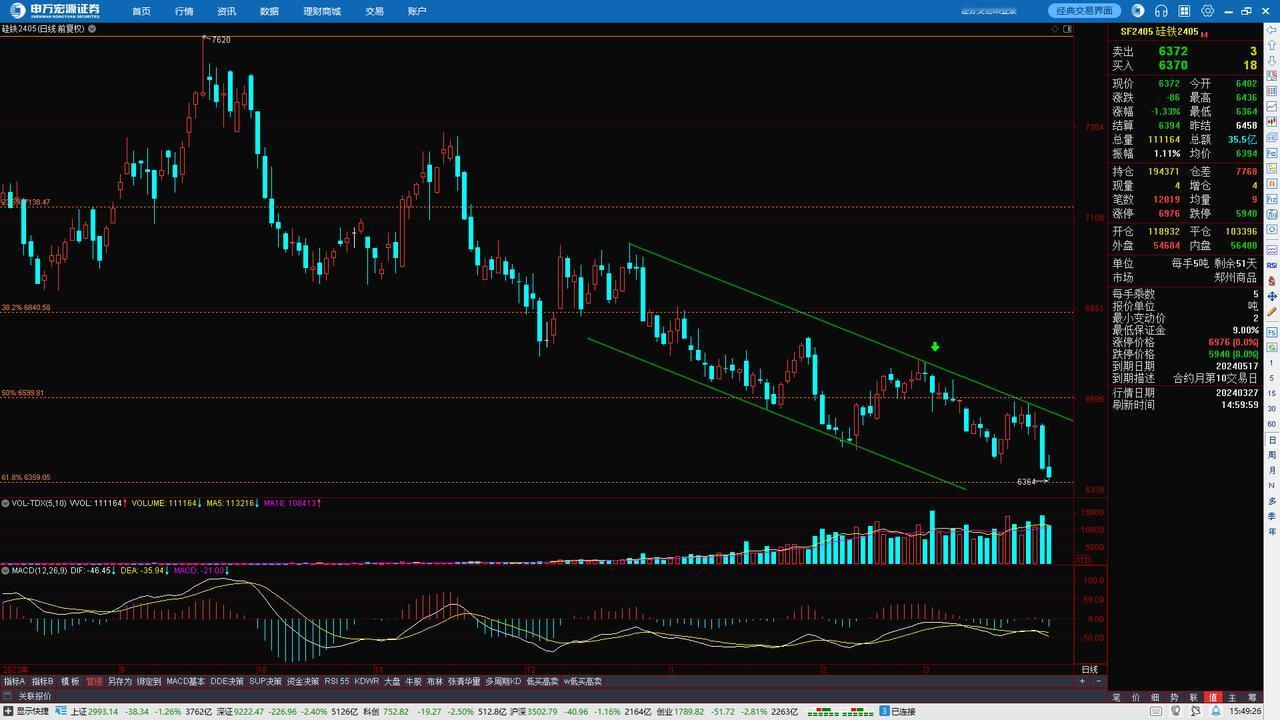Image resolution: width=1280 pixels, height=720 pixels.
Task: Open settings gear in title bar
Action: click(1207, 11)
